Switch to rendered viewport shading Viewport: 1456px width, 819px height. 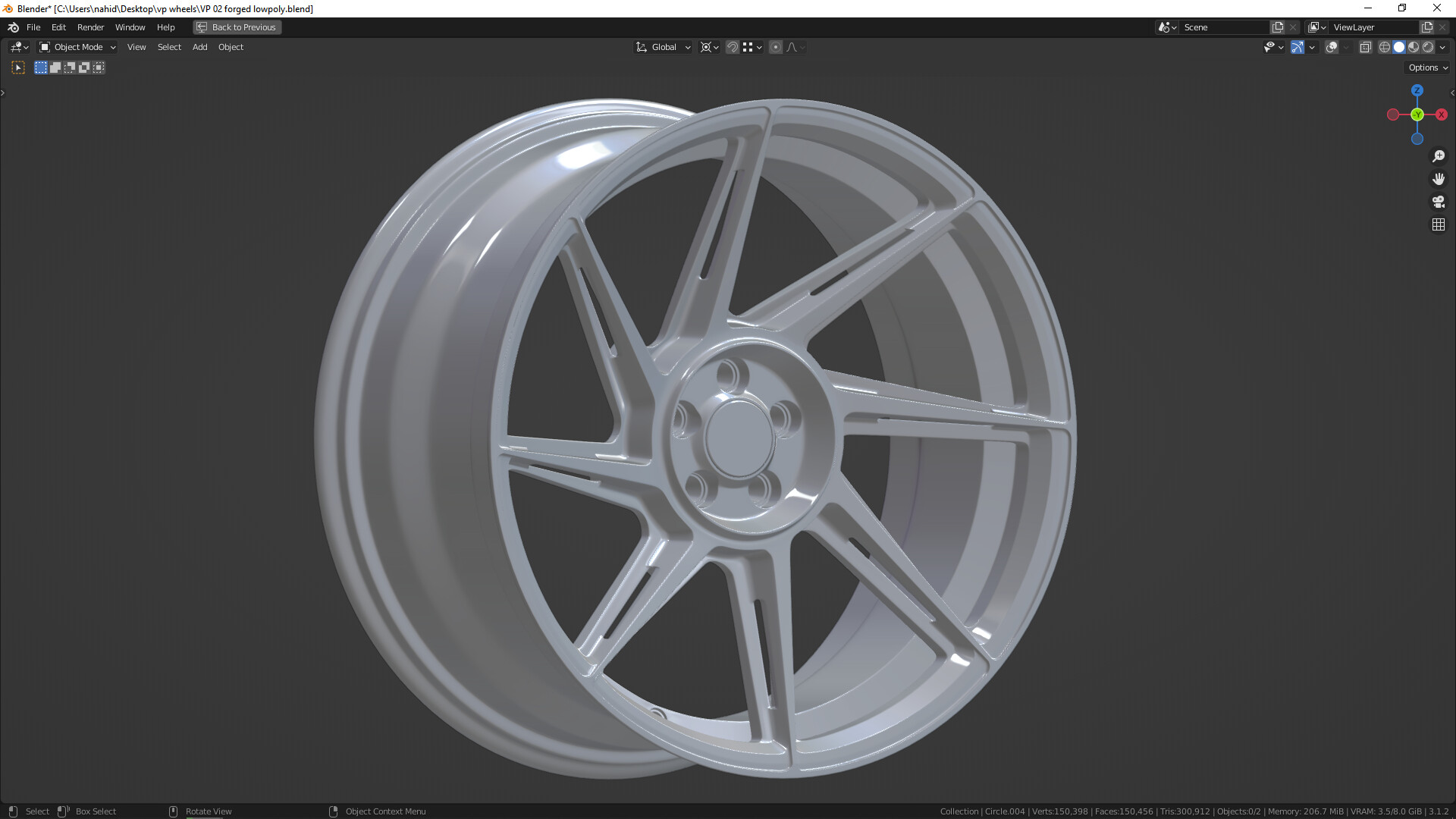pyautogui.click(x=1428, y=47)
